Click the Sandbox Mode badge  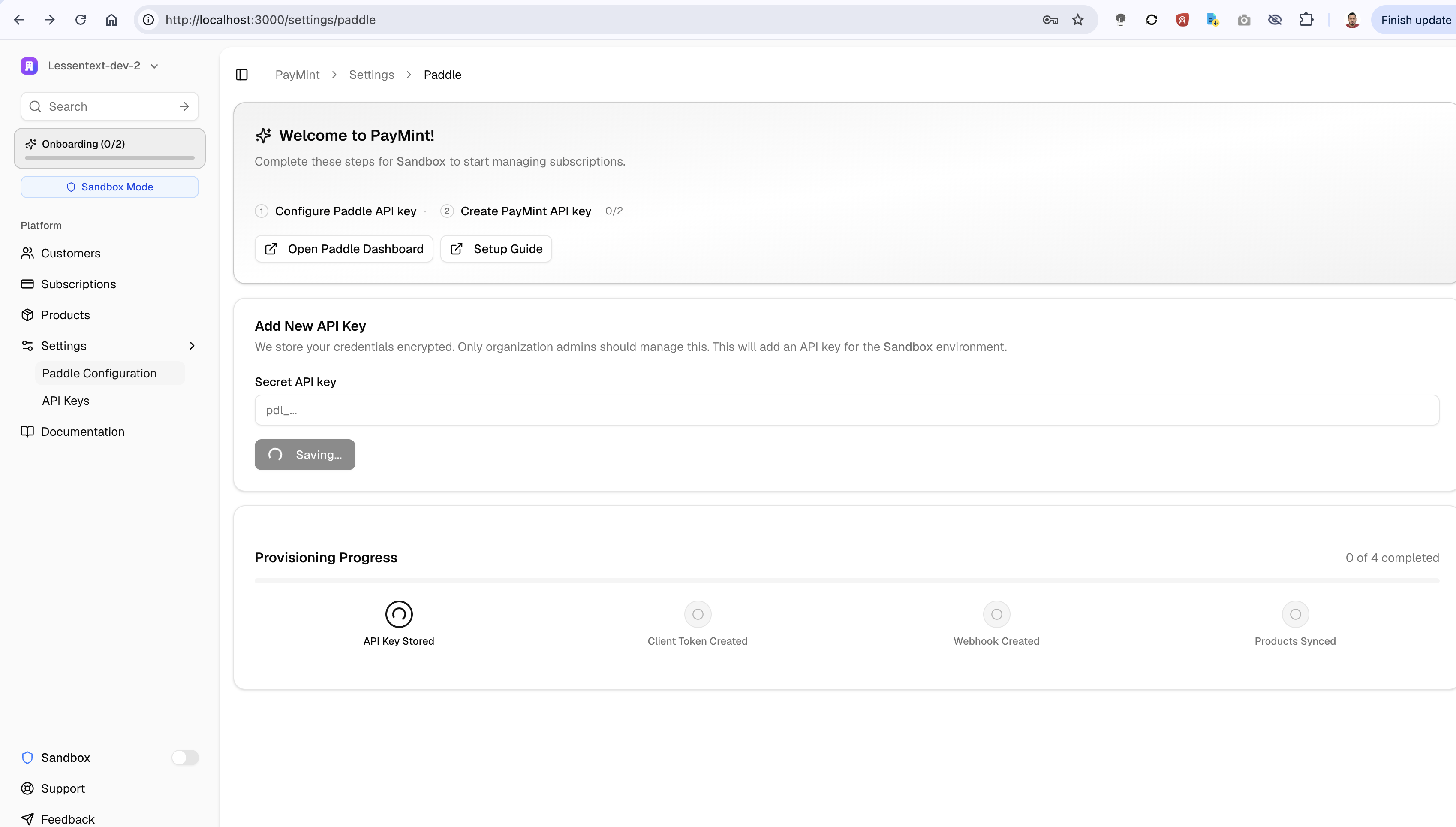click(109, 186)
